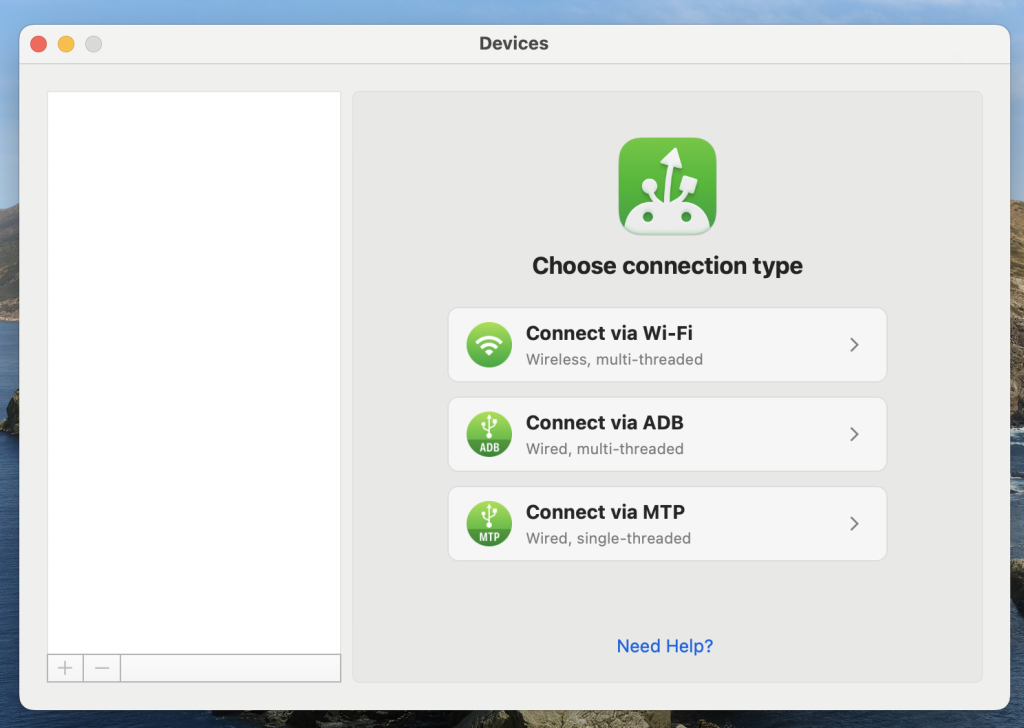
Task: Expand the Connect via MTP chevron
Action: [x=854, y=524]
